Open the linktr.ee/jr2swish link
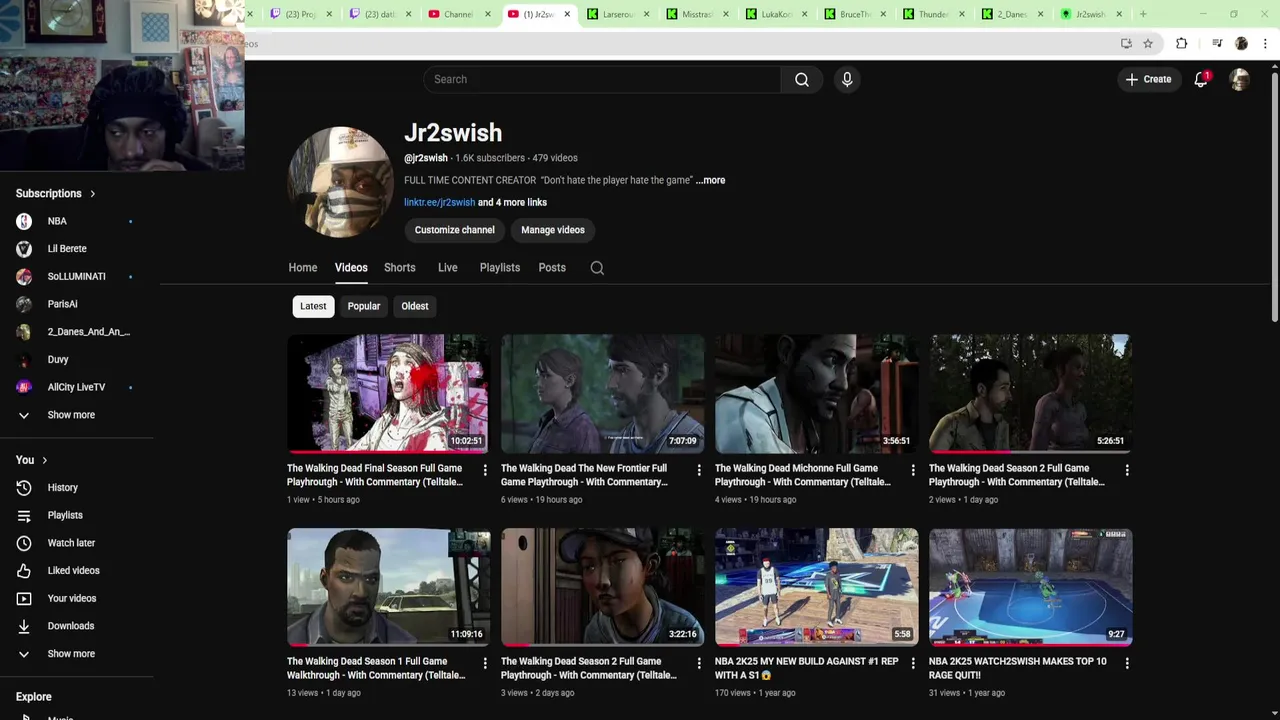Image resolution: width=1280 pixels, height=720 pixels. pos(439,202)
